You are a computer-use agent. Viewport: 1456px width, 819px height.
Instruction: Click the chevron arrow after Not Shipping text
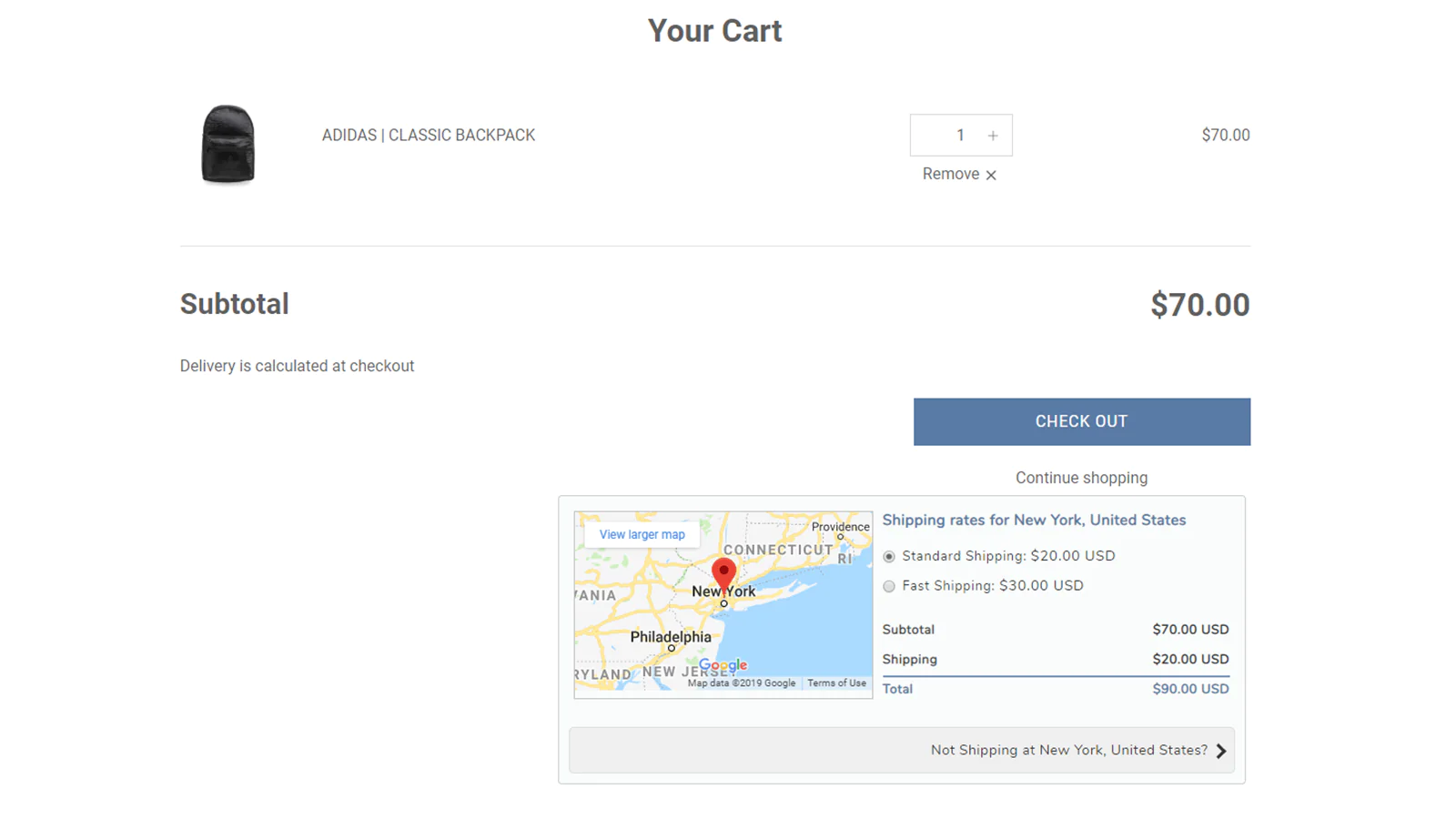point(1221,751)
